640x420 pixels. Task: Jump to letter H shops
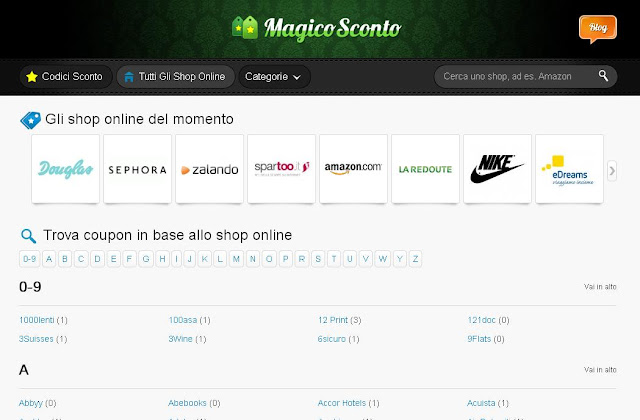162,259
